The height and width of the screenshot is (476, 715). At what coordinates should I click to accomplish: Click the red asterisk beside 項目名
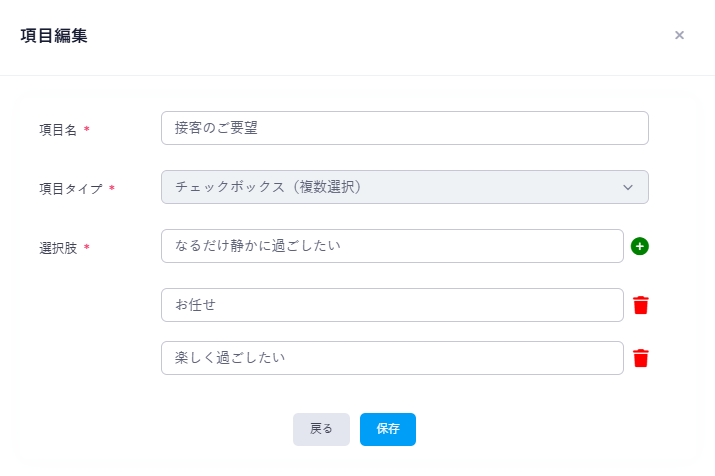(87, 130)
